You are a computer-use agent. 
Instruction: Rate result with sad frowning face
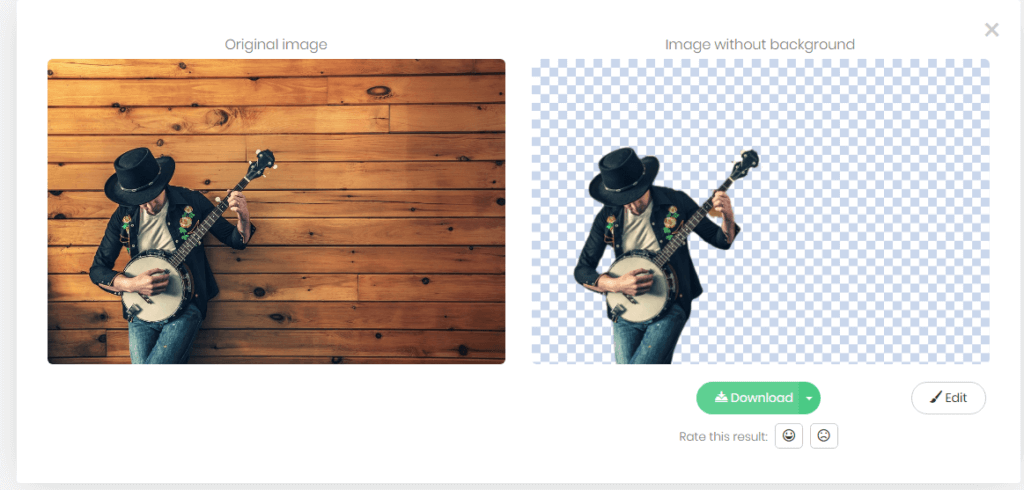pyautogui.click(x=824, y=436)
